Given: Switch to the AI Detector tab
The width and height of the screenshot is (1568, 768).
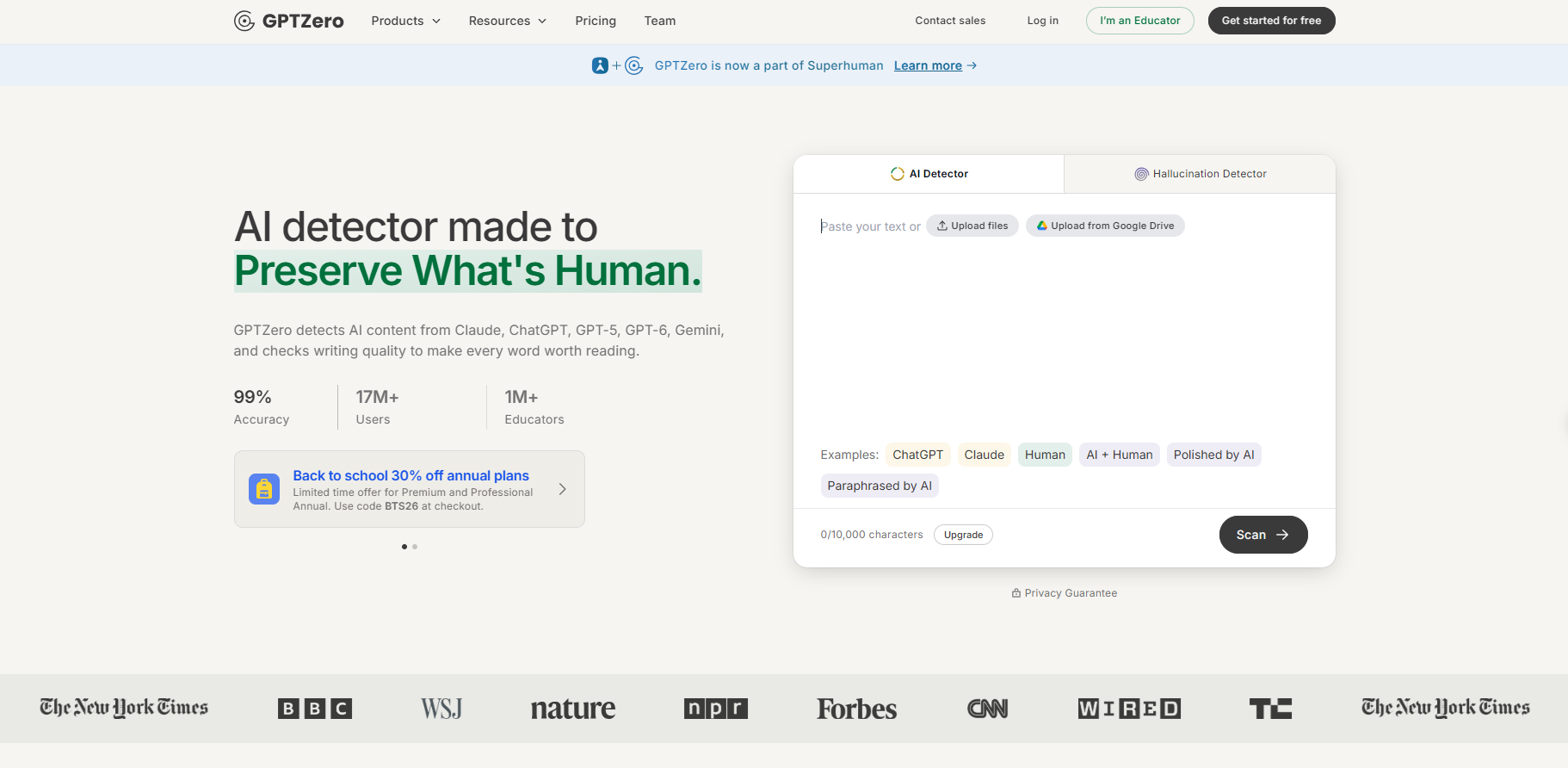Looking at the screenshot, I should click(929, 174).
